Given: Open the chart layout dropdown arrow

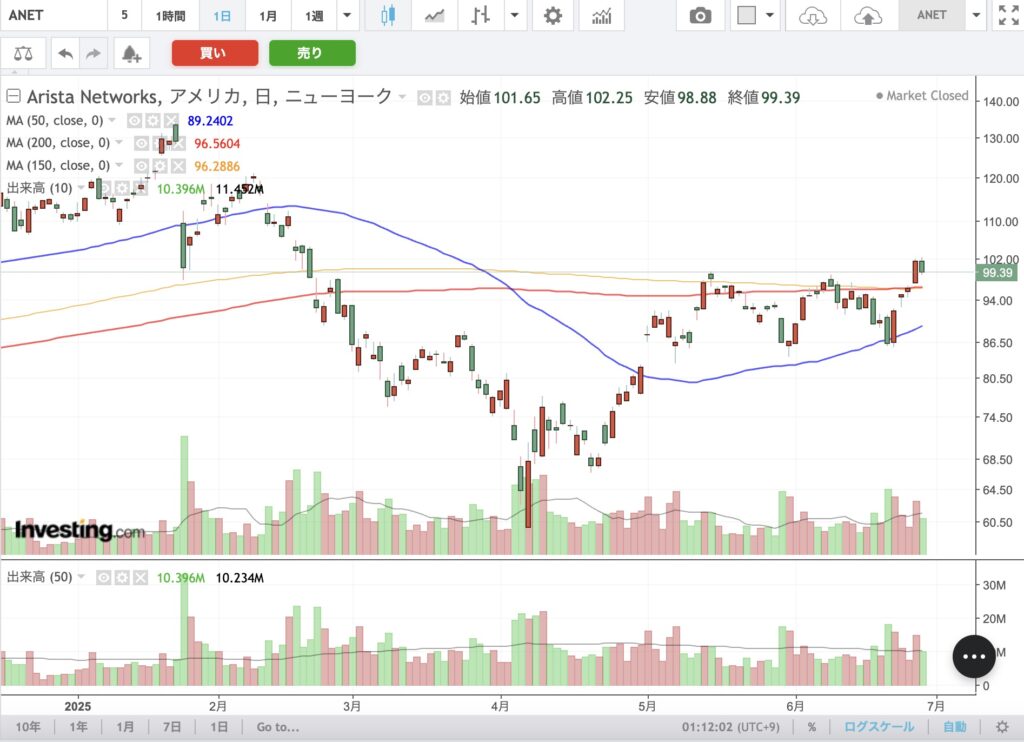Looking at the screenshot, I should [x=770, y=16].
